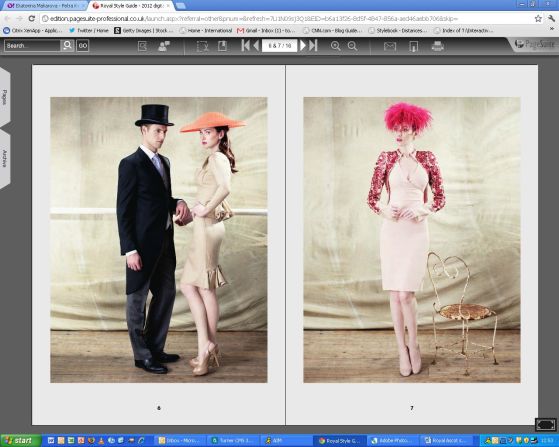559x447 pixels.
Task: Open a new browser tab
Action: pos(180,6)
